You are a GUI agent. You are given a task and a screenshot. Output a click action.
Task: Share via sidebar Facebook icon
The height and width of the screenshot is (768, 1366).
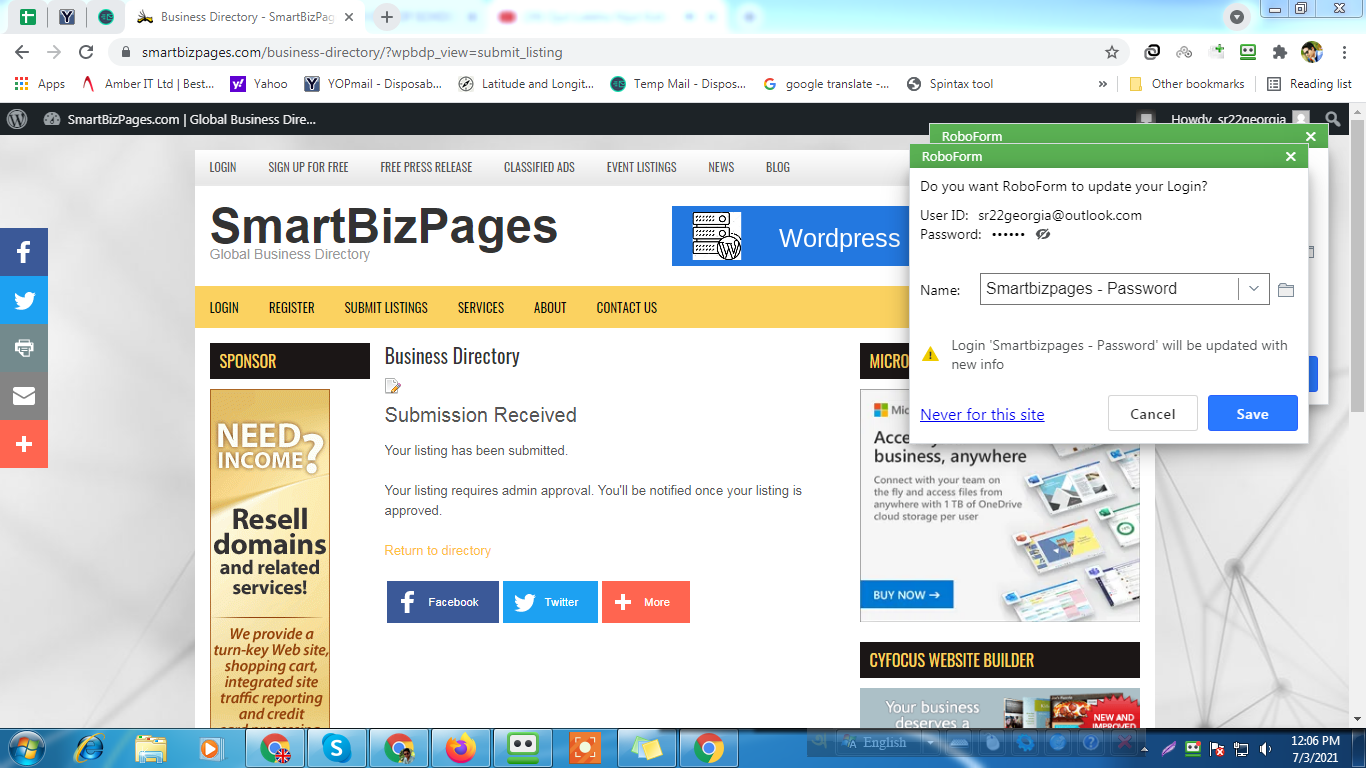[x=24, y=252]
